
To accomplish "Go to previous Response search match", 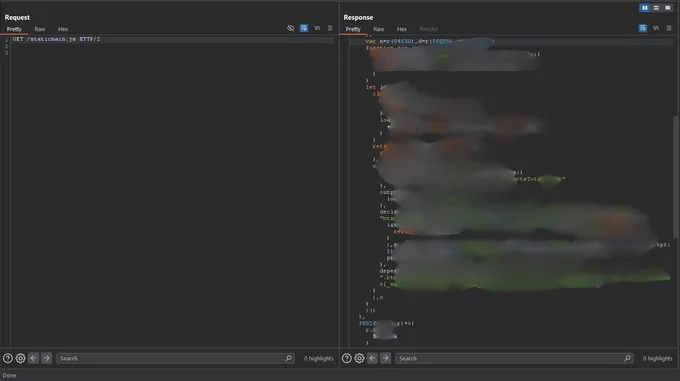I will 373,358.
